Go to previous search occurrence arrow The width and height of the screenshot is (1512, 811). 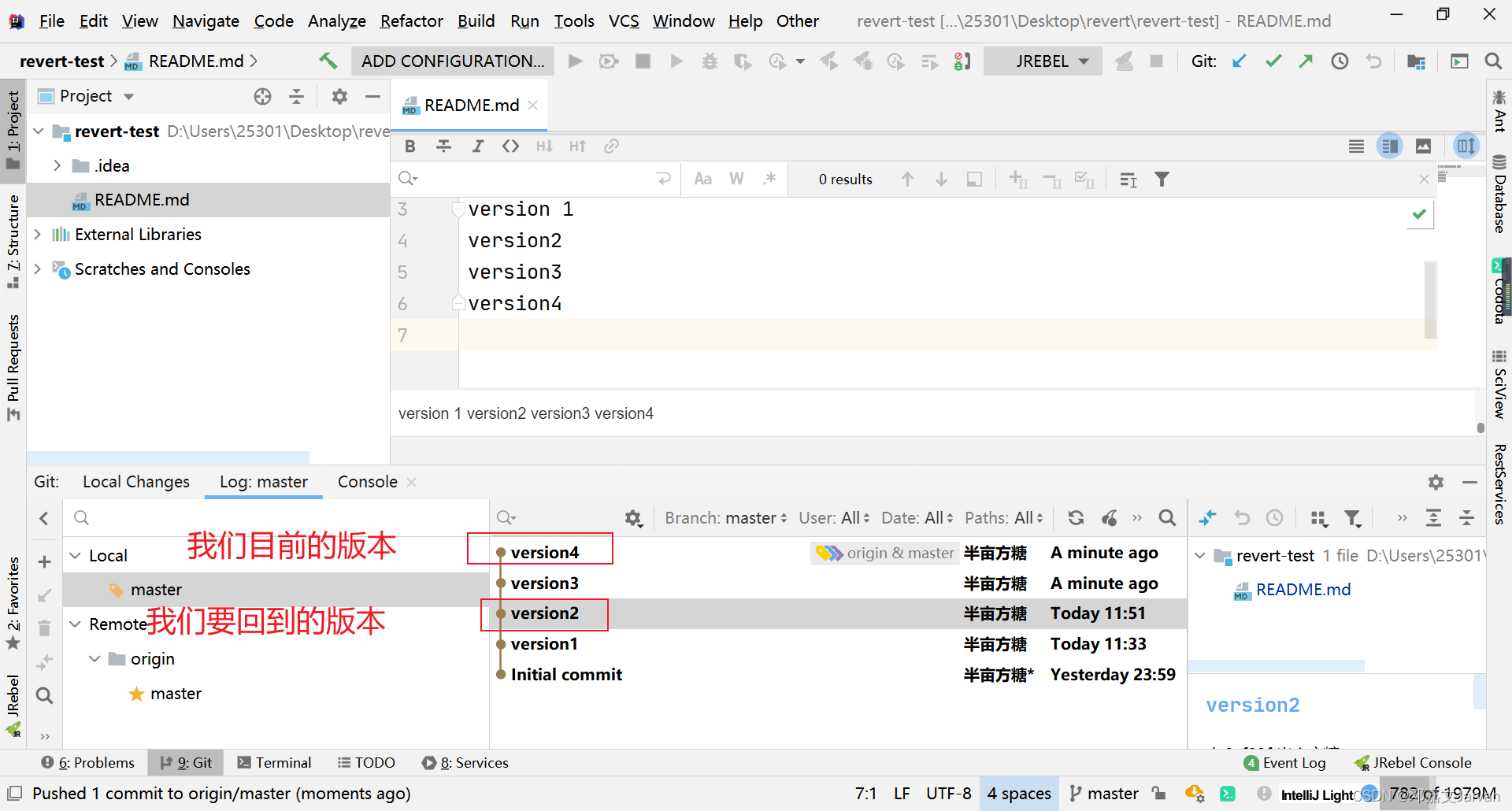(907, 179)
